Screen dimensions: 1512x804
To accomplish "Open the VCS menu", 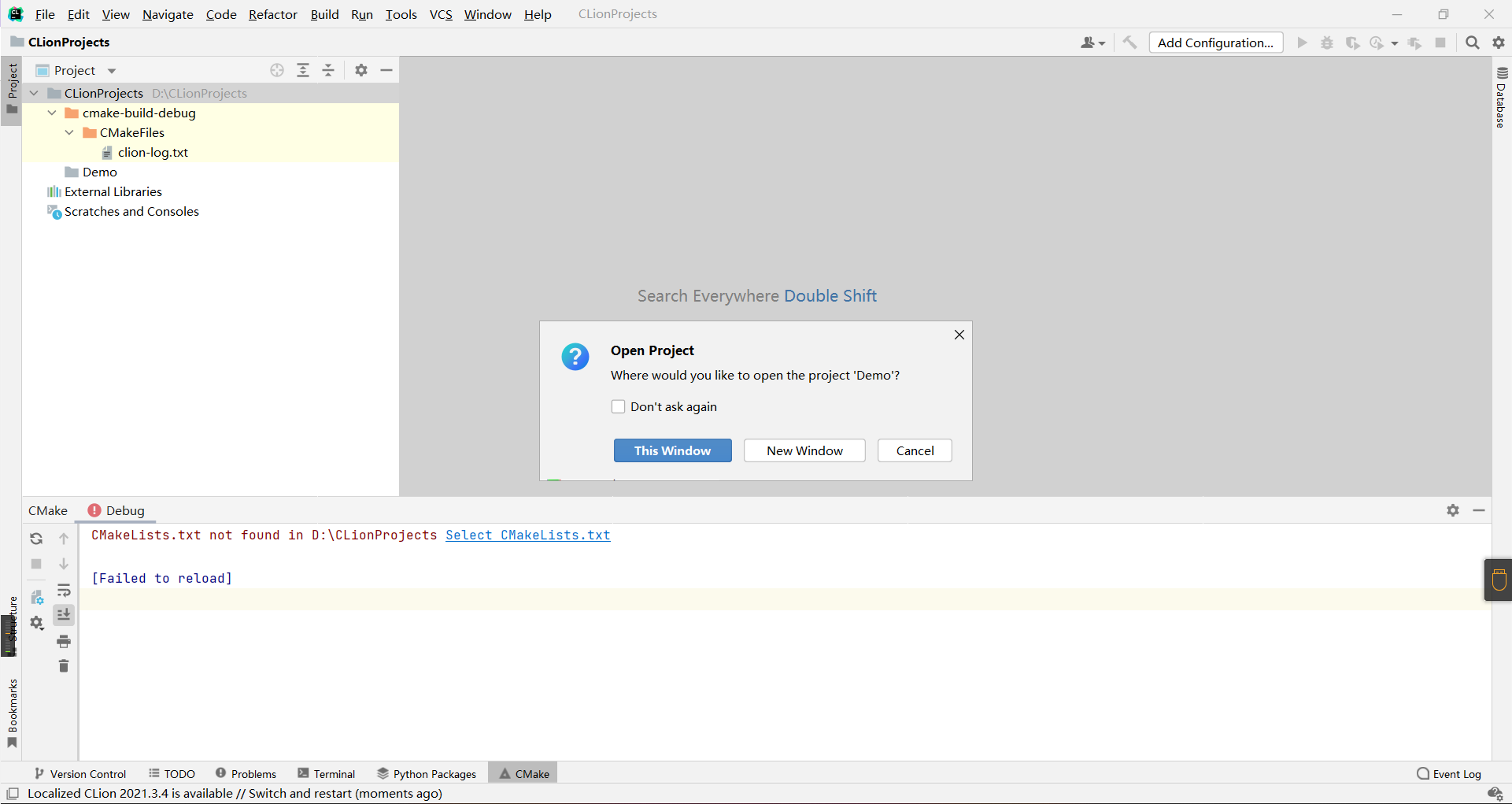I will [441, 14].
